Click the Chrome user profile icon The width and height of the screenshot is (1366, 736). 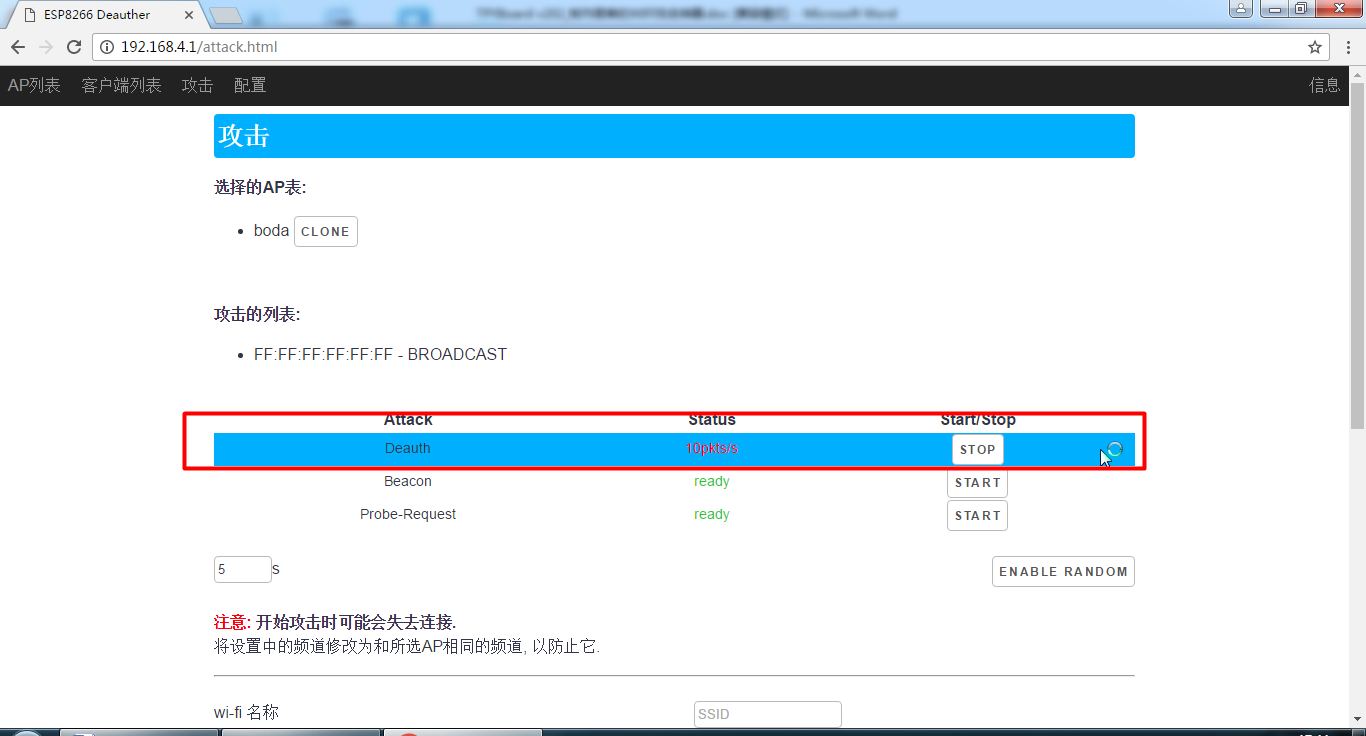tap(1241, 9)
